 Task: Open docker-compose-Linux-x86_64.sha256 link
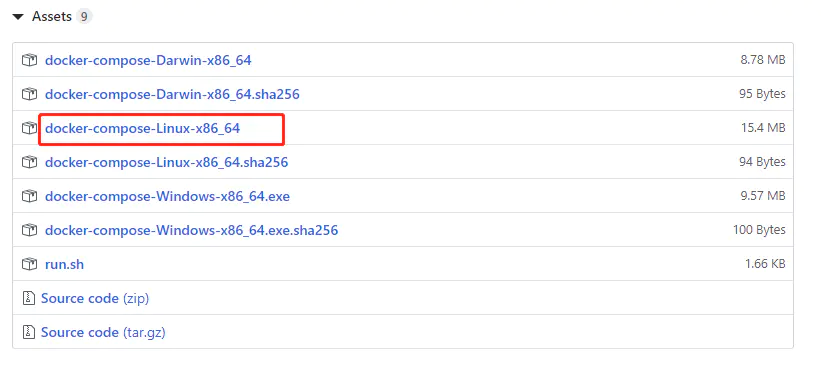click(x=167, y=162)
